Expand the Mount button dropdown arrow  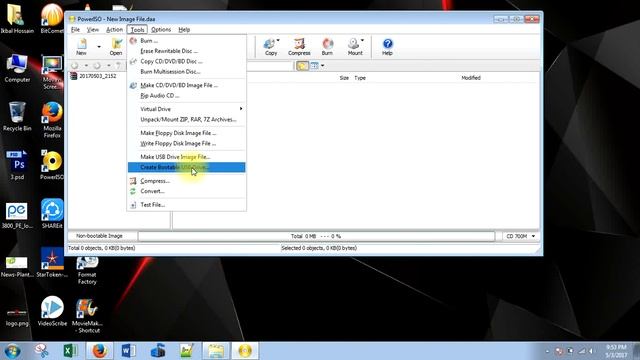(x=362, y=40)
